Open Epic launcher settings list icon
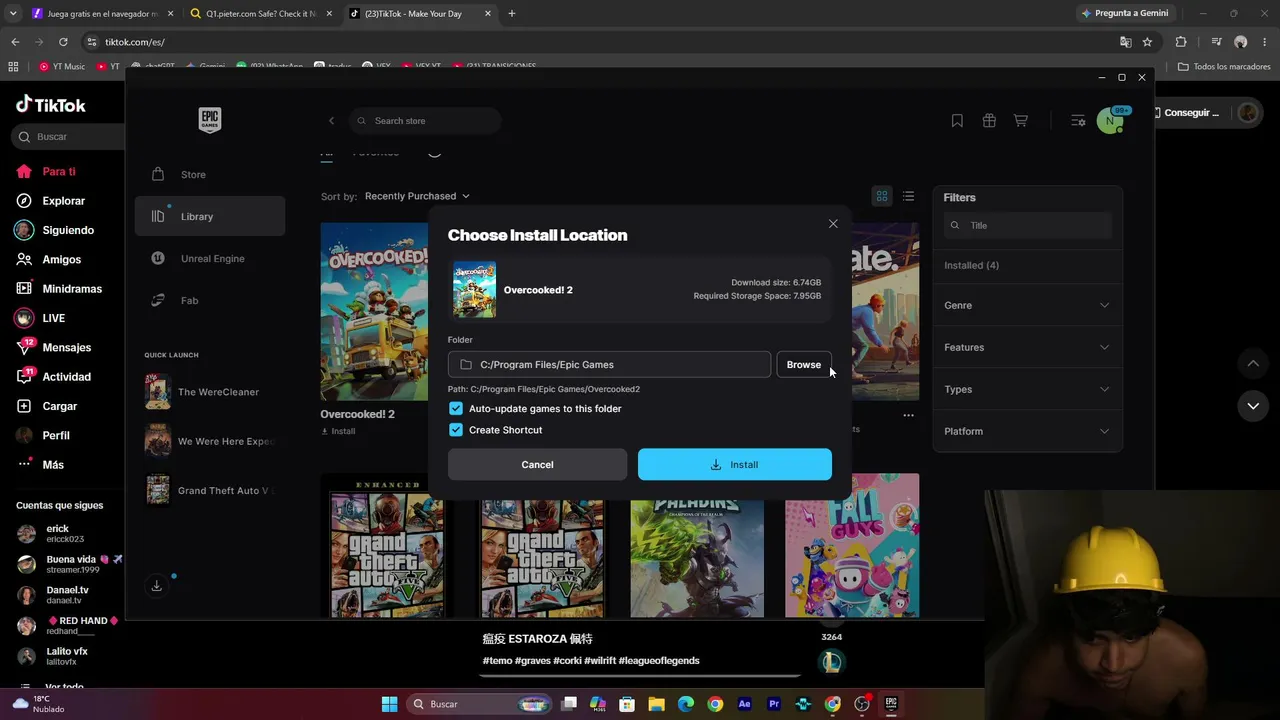Image resolution: width=1280 pixels, height=720 pixels. tap(1078, 121)
